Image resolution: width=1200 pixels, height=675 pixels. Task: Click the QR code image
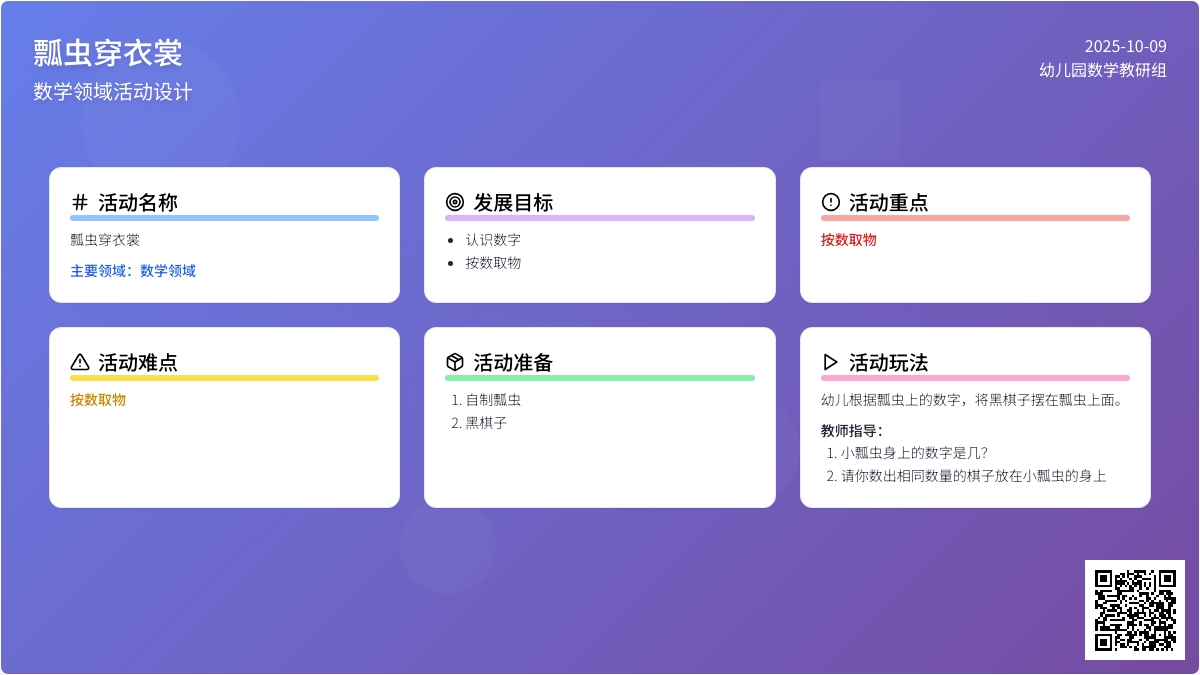[x=1134, y=609]
